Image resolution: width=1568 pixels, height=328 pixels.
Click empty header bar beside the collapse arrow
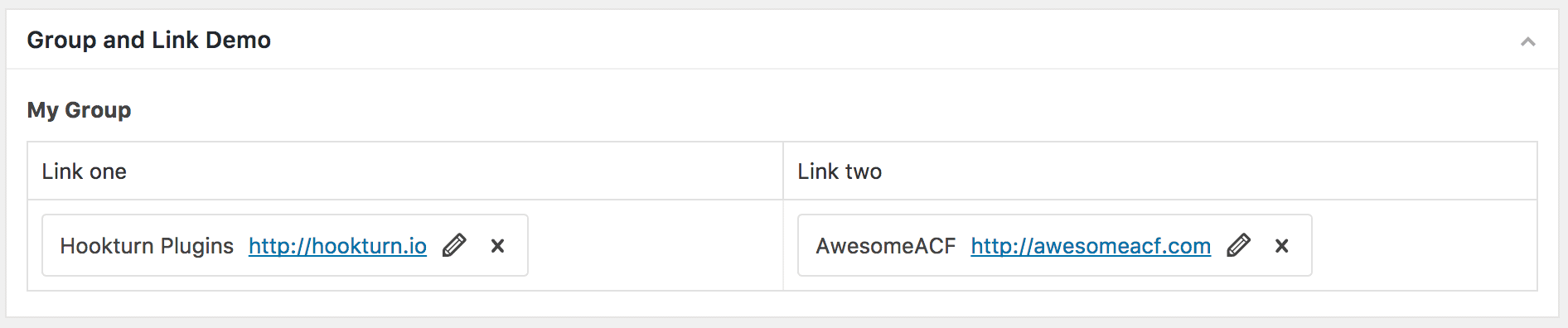(895, 40)
